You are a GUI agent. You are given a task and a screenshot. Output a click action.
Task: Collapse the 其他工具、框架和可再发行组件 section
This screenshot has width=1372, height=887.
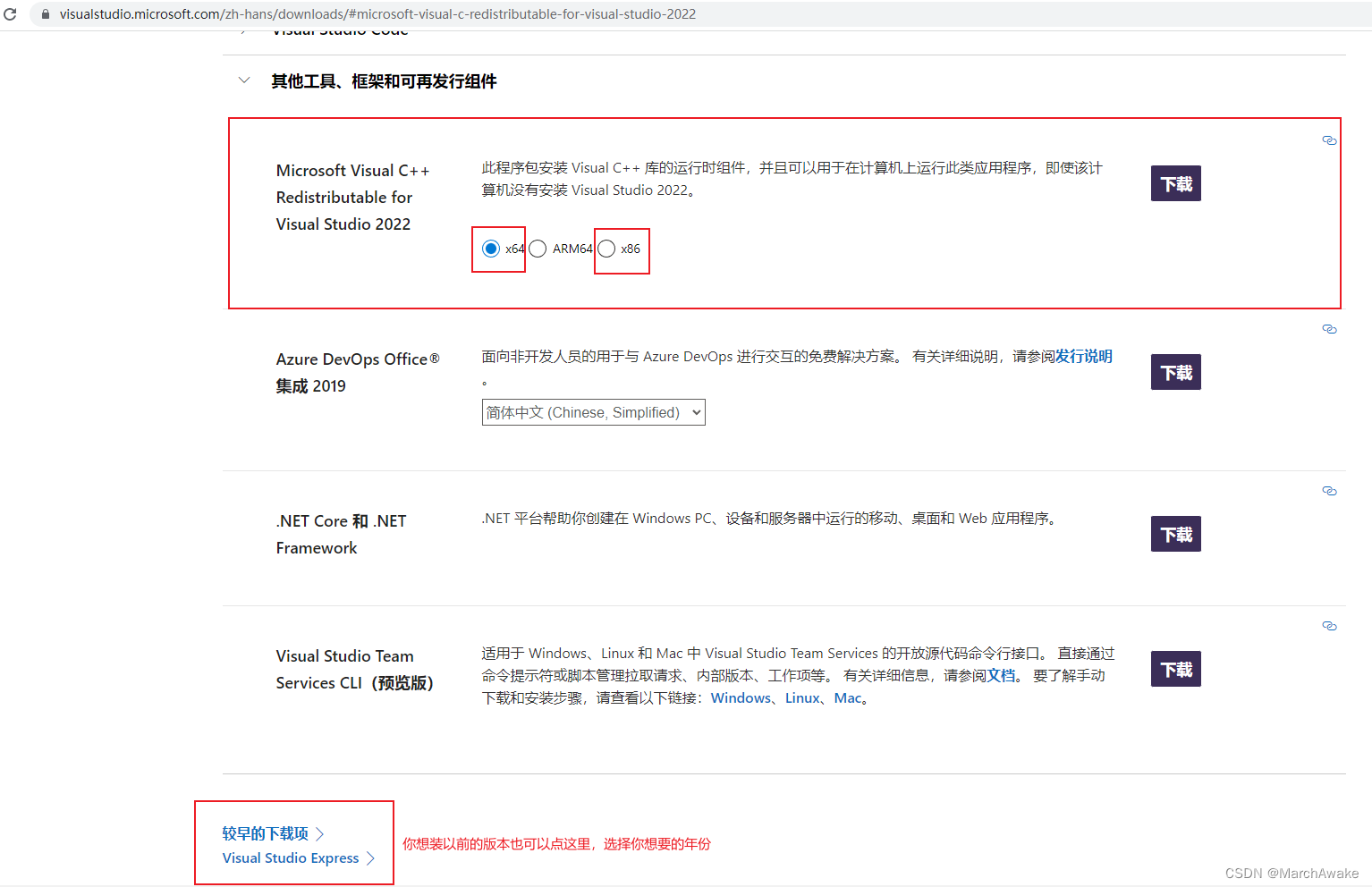[x=243, y=80]
